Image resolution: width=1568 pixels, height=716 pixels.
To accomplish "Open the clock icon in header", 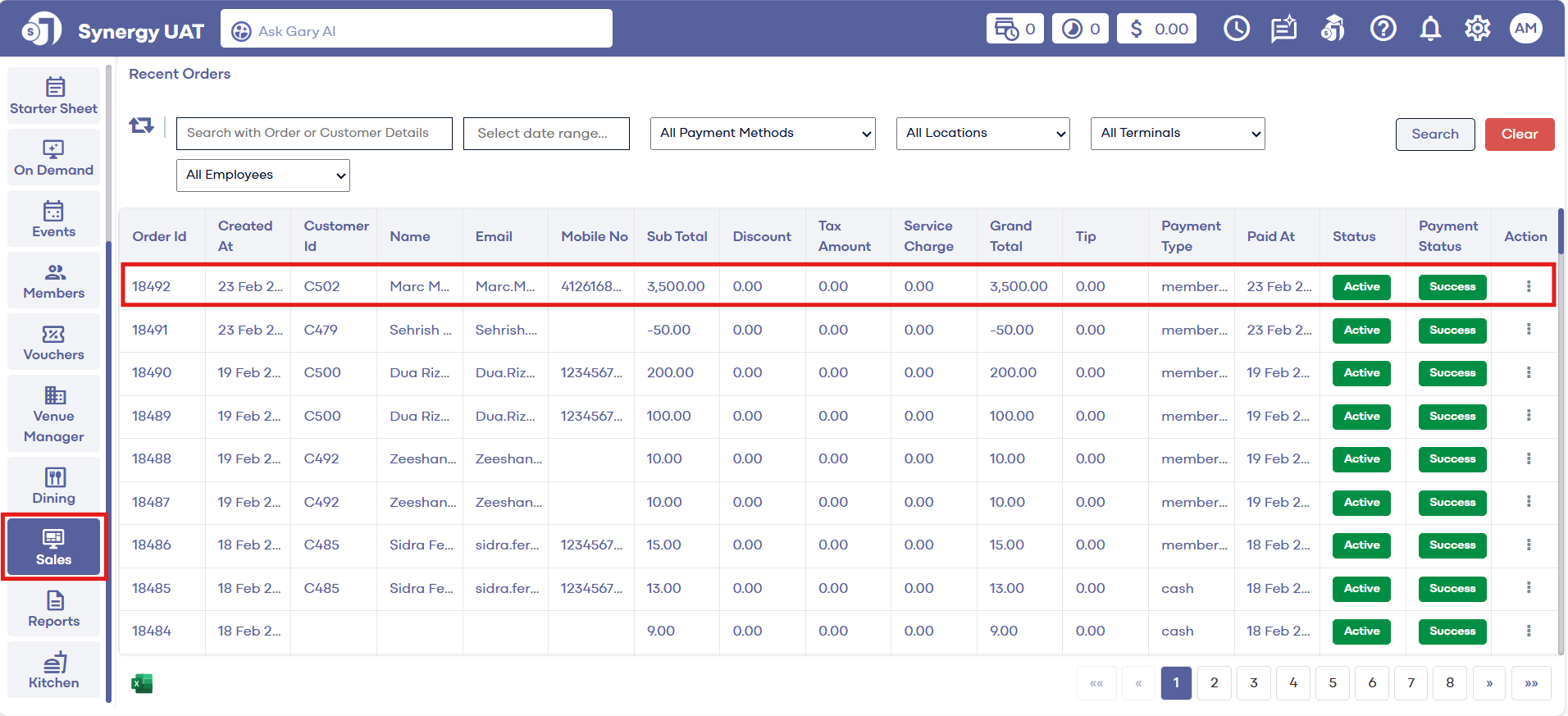I will pyautogui.click(x=1236, y=30).
